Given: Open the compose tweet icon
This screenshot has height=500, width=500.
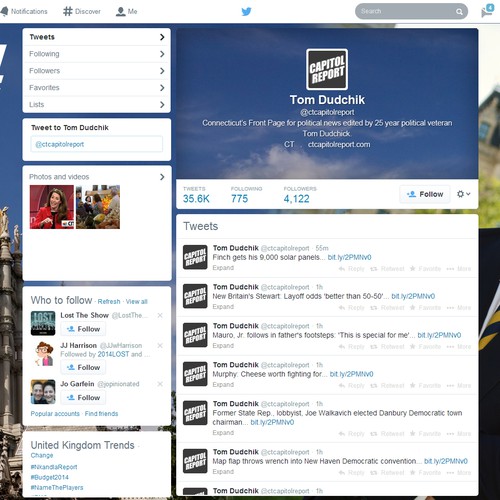Looking at the screenshot, I should 487,11.
